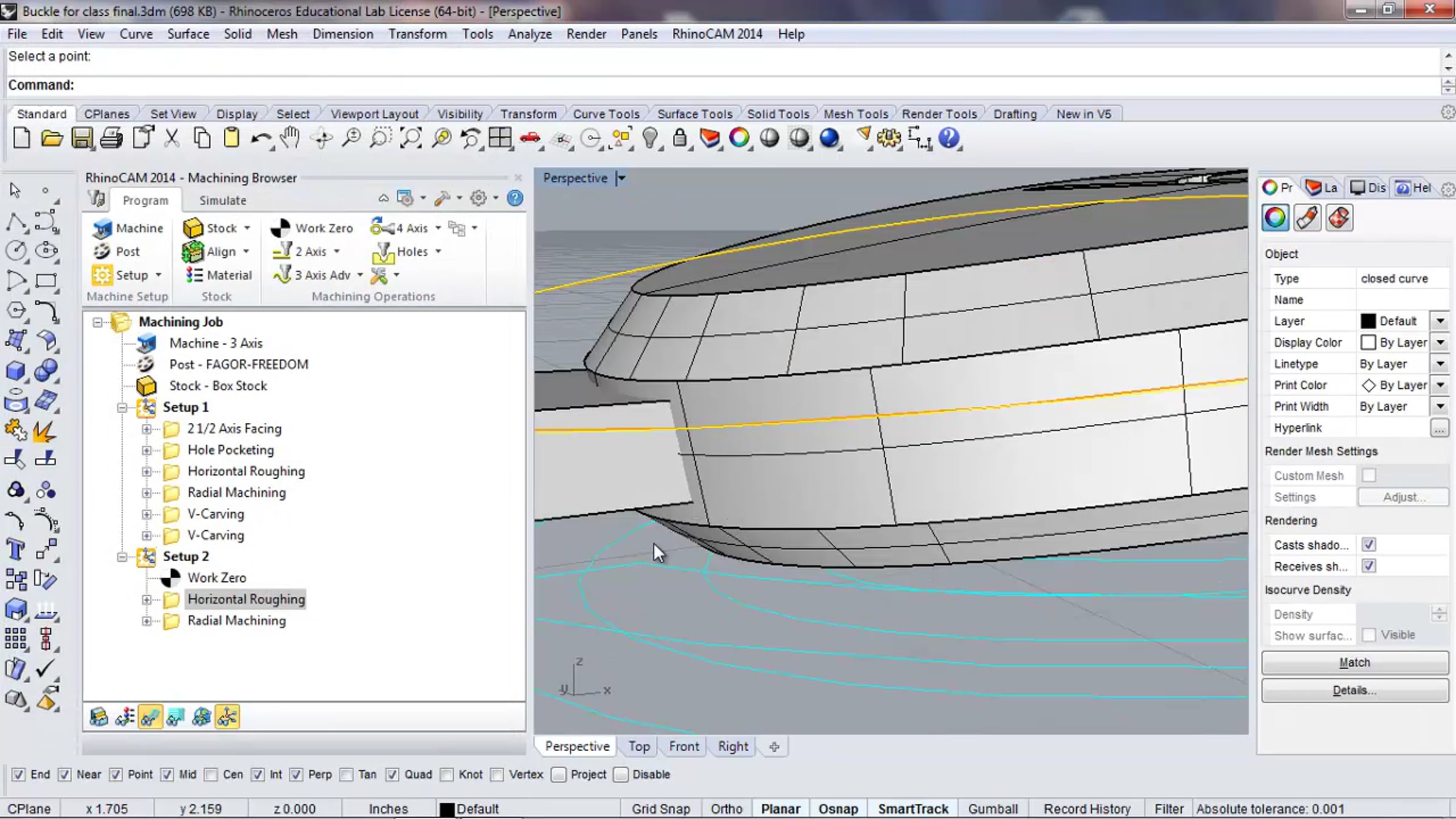Enable the Tan osnap checkbox
Viewport: 1456px width, 819px height.
pyautogui.click(x=346, y=775)
